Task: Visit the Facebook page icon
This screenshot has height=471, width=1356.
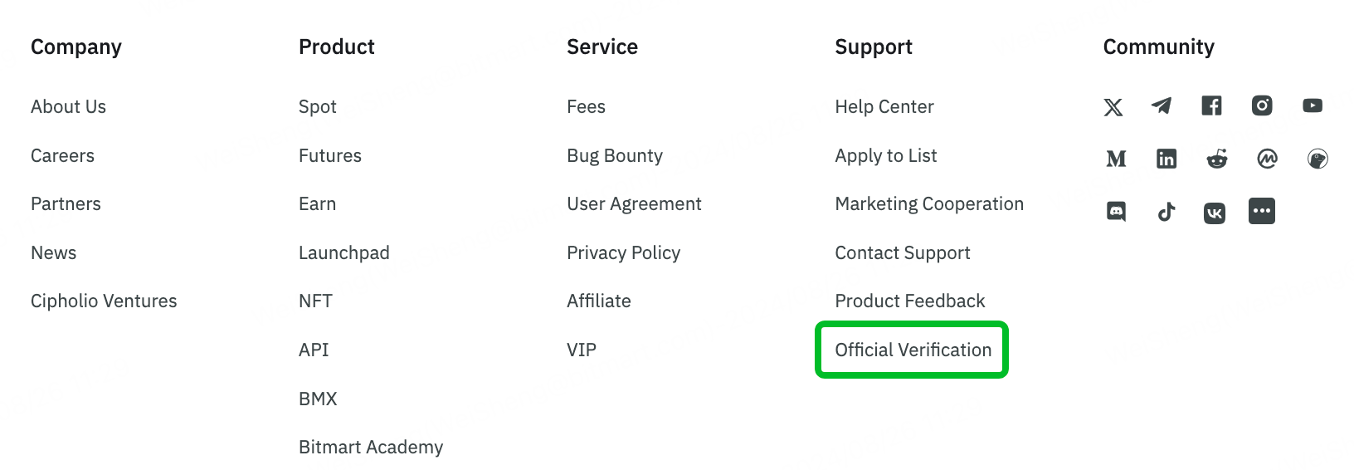Action: 1212,106
